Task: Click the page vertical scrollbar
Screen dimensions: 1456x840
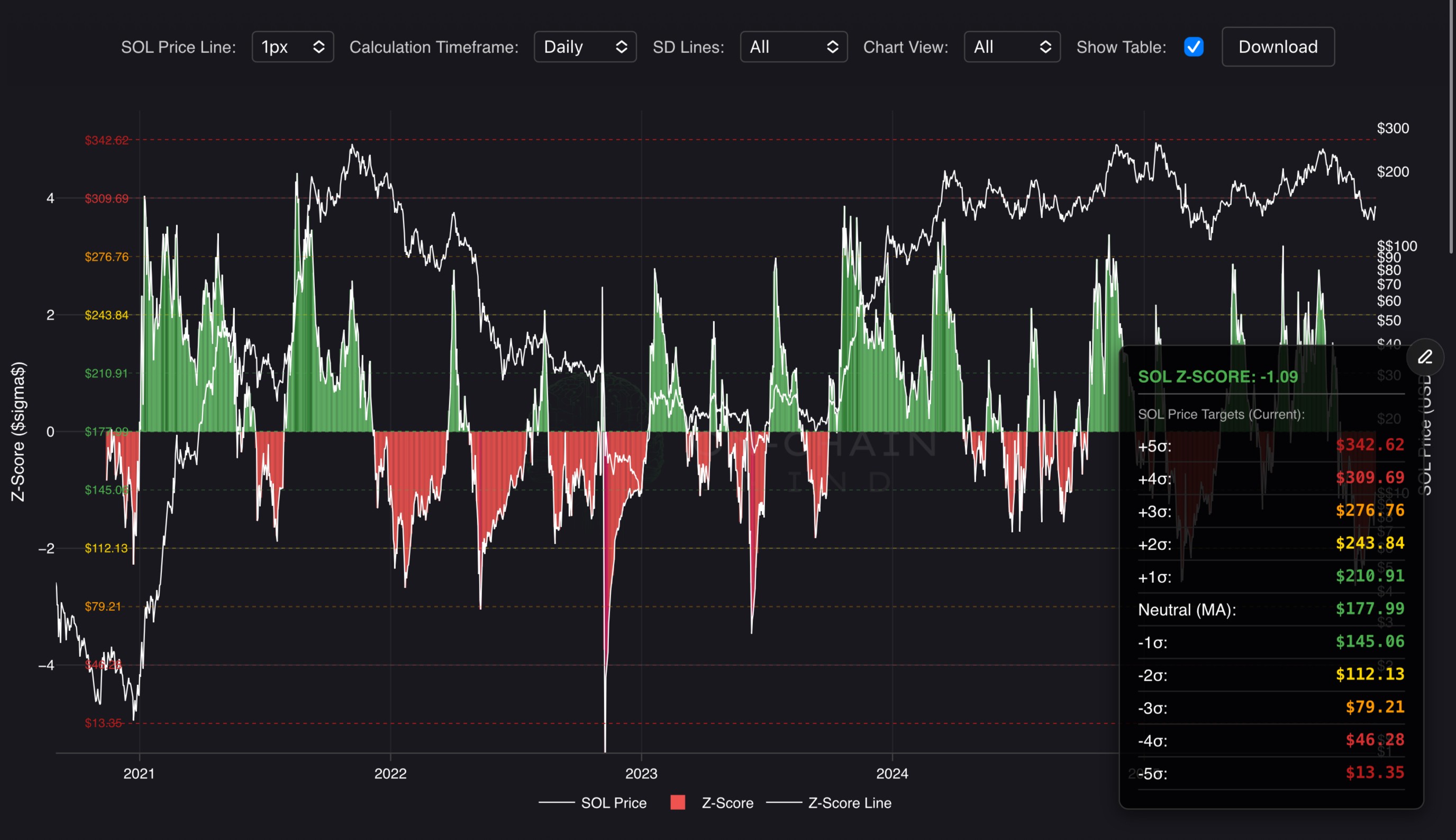Action: (1451, 127)
